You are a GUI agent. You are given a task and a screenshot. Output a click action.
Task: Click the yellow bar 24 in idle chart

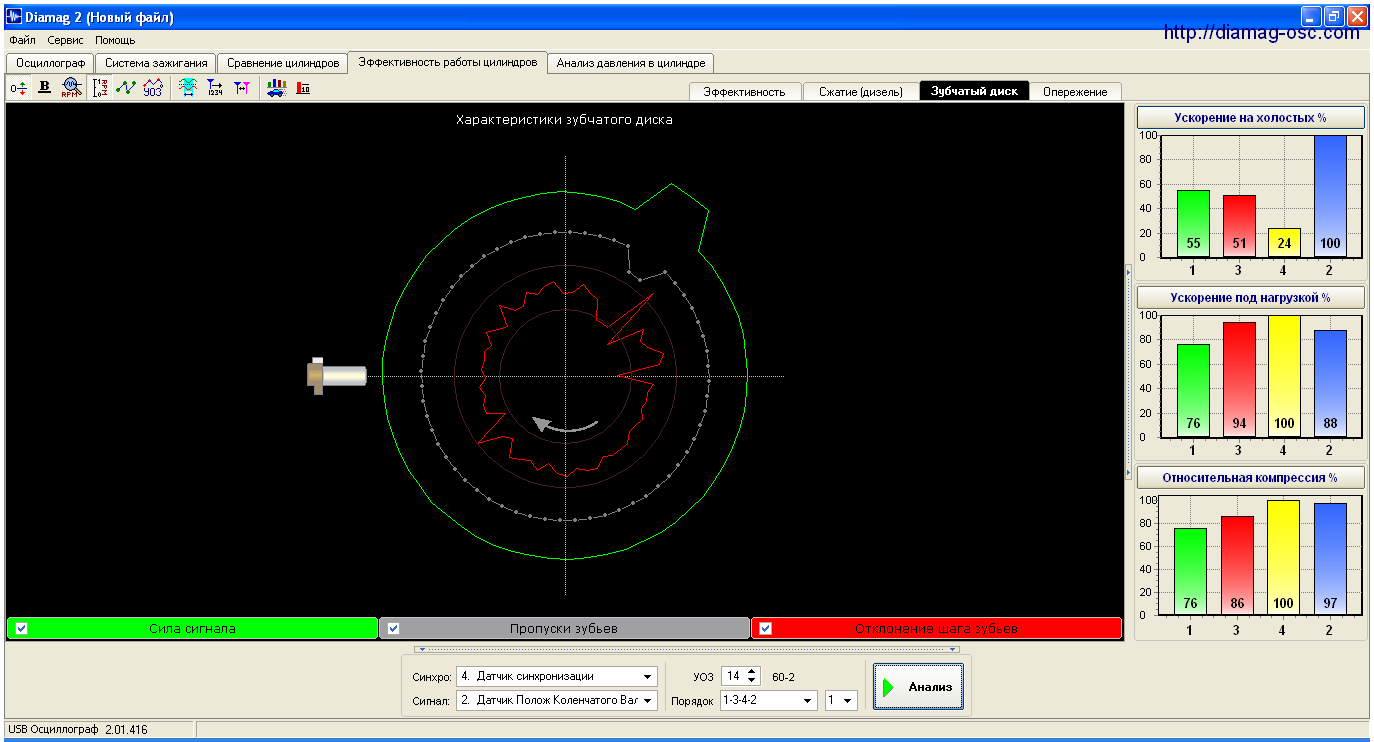(x=1284, y=242)
